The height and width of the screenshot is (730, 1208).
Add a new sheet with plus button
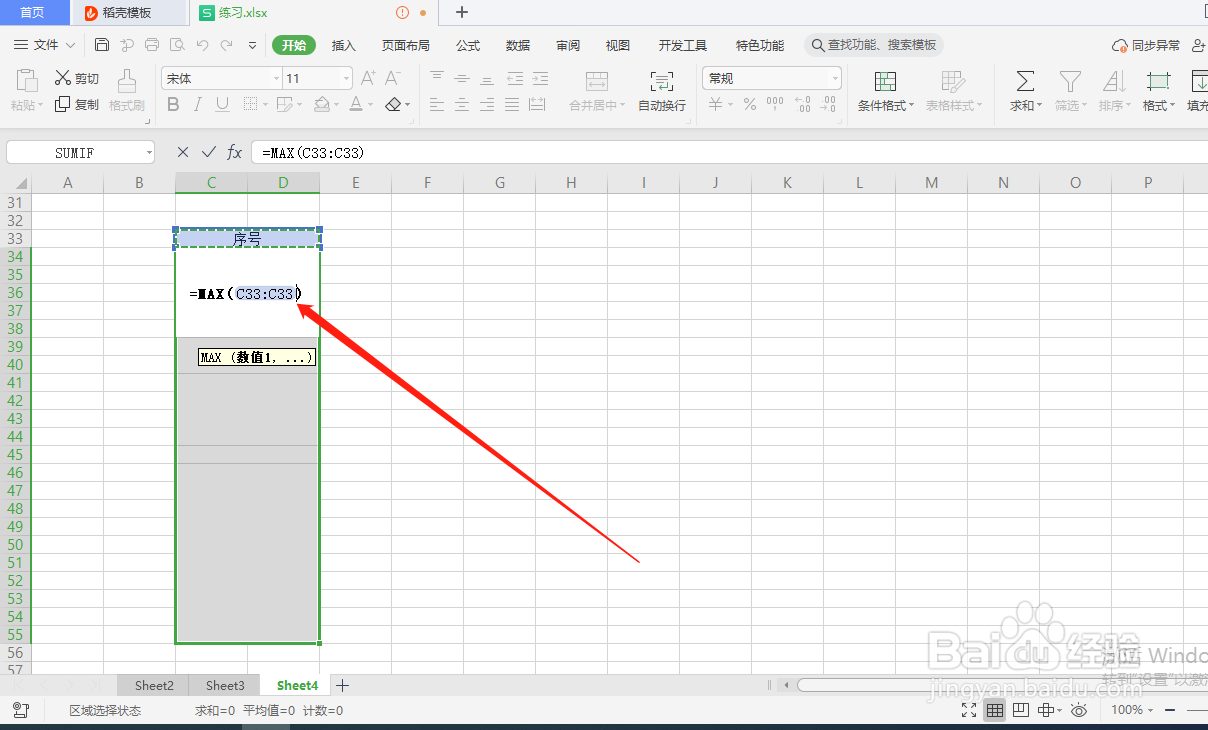point(343,685)
